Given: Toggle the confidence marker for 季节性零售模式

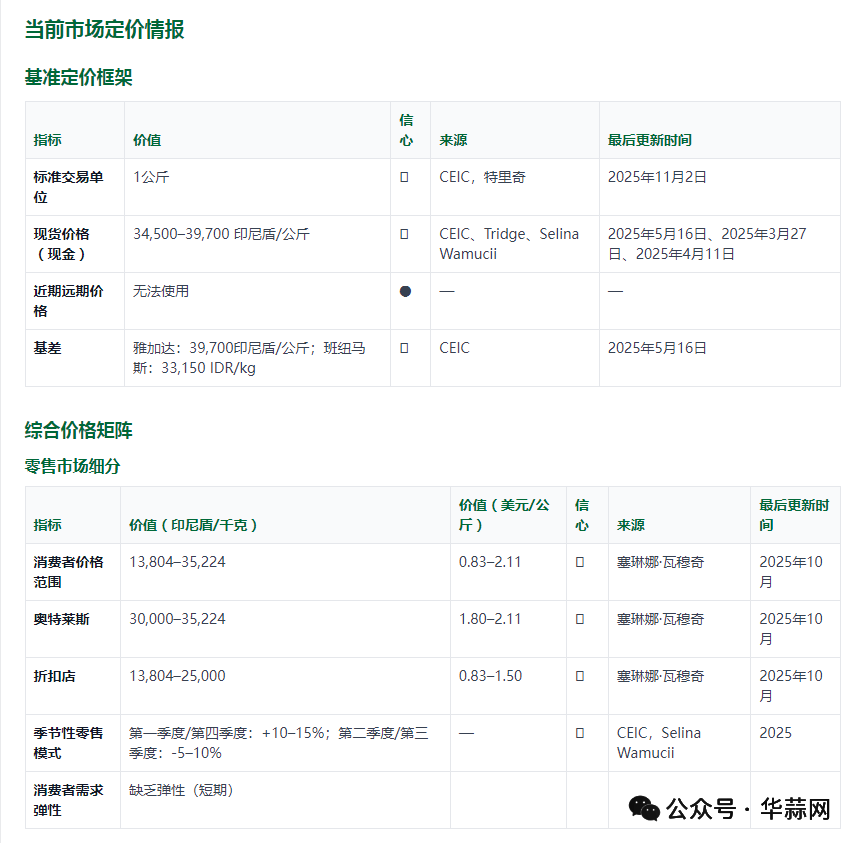Looking at the screenshot, I should 581,732.
